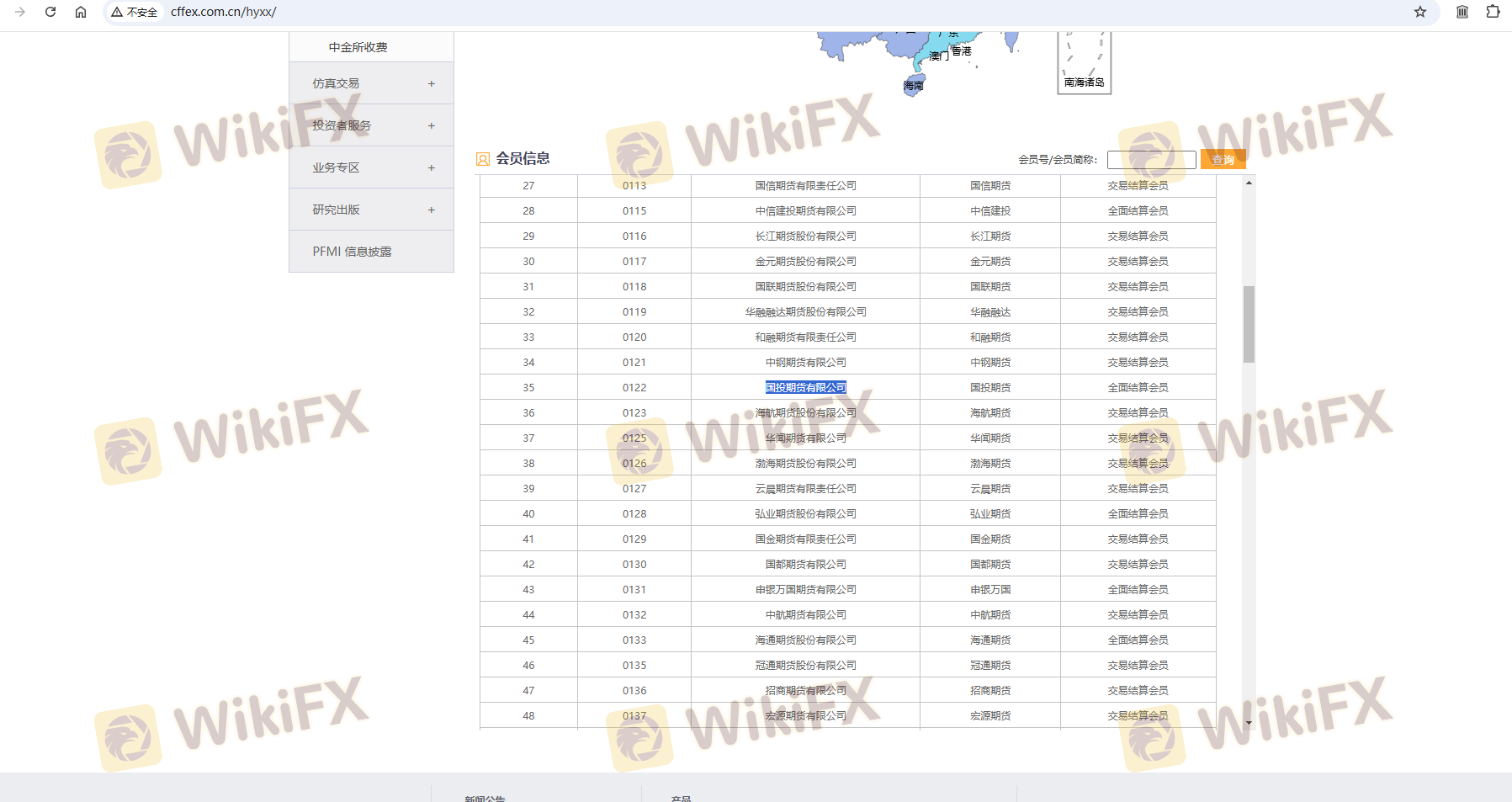The width and height of the screenshot is (1512, 802).
Task: Click the browser forward arrow
Action: pos(20,12)
